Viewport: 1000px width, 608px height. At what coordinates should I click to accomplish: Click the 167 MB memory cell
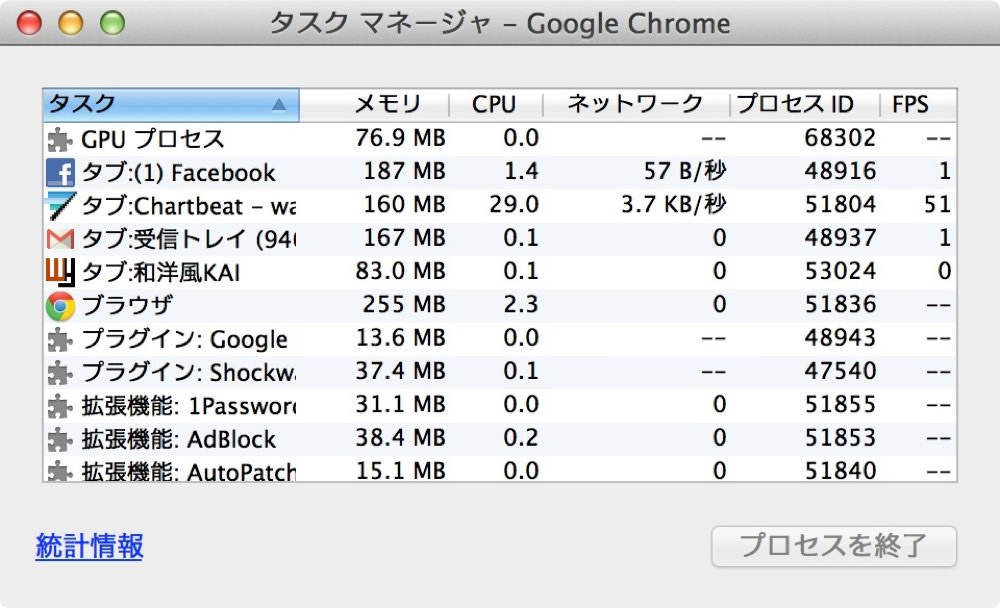click(404, 238)
